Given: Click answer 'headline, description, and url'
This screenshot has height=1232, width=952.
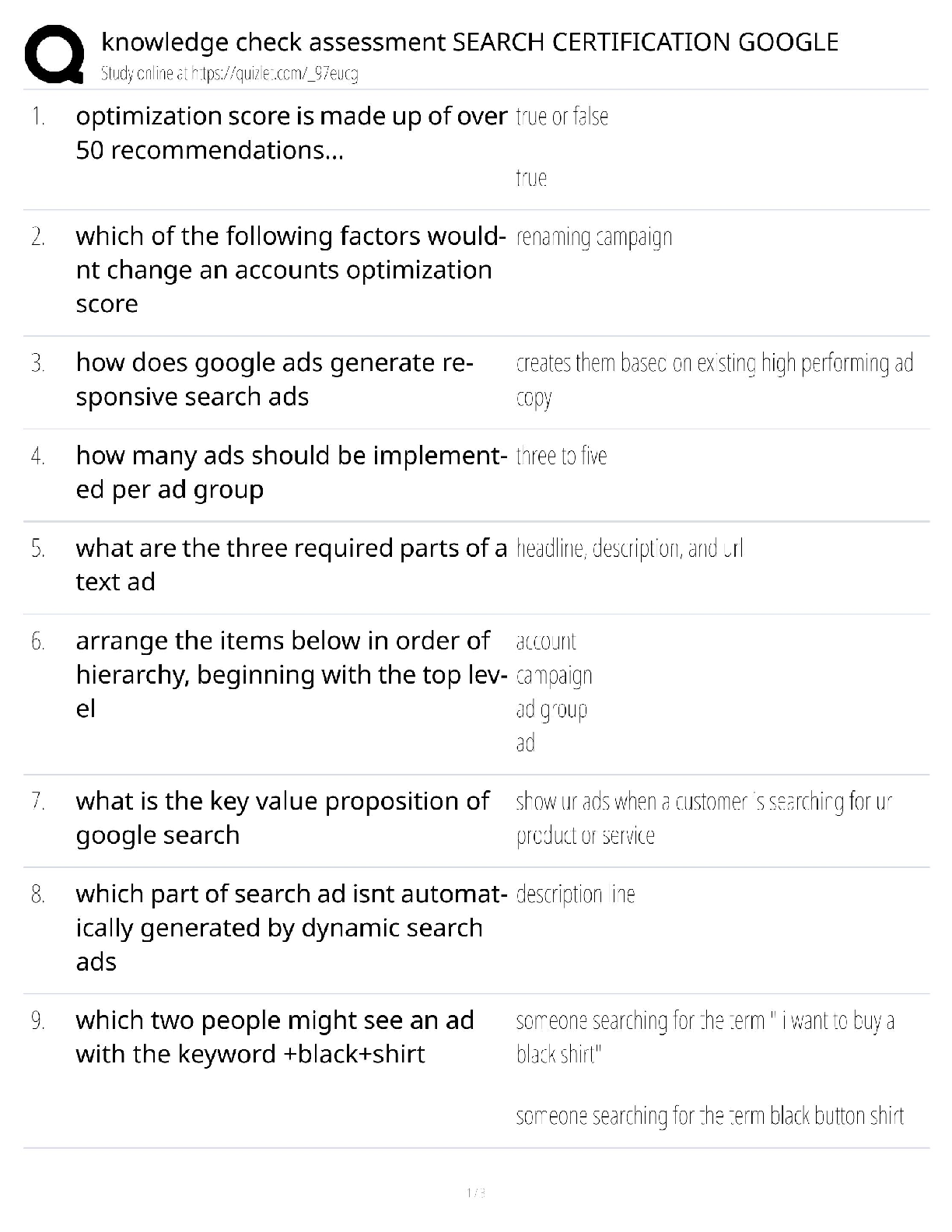Looking at the screenshot, I should 630,549.
